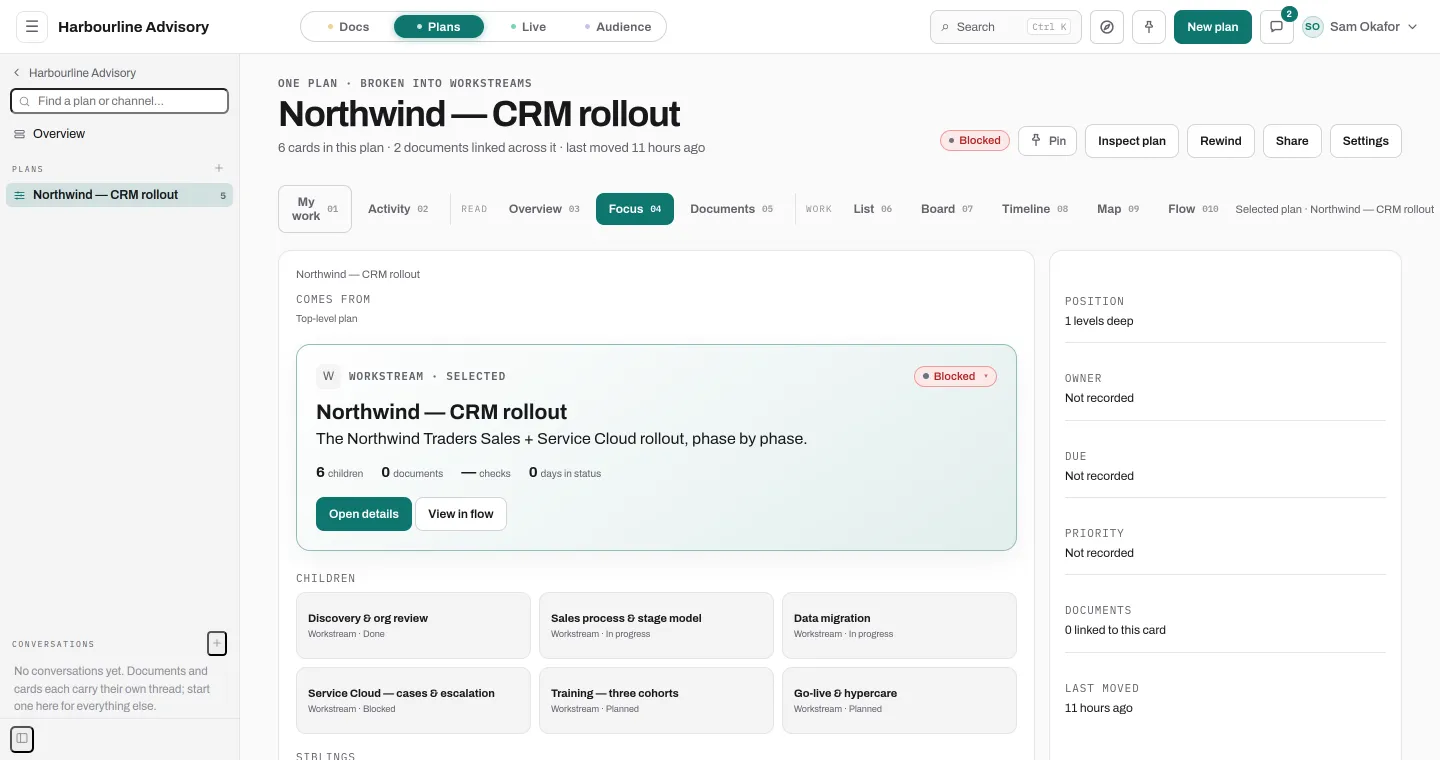
Task: Click the W workstream badge icon
Action: (328, 376)
